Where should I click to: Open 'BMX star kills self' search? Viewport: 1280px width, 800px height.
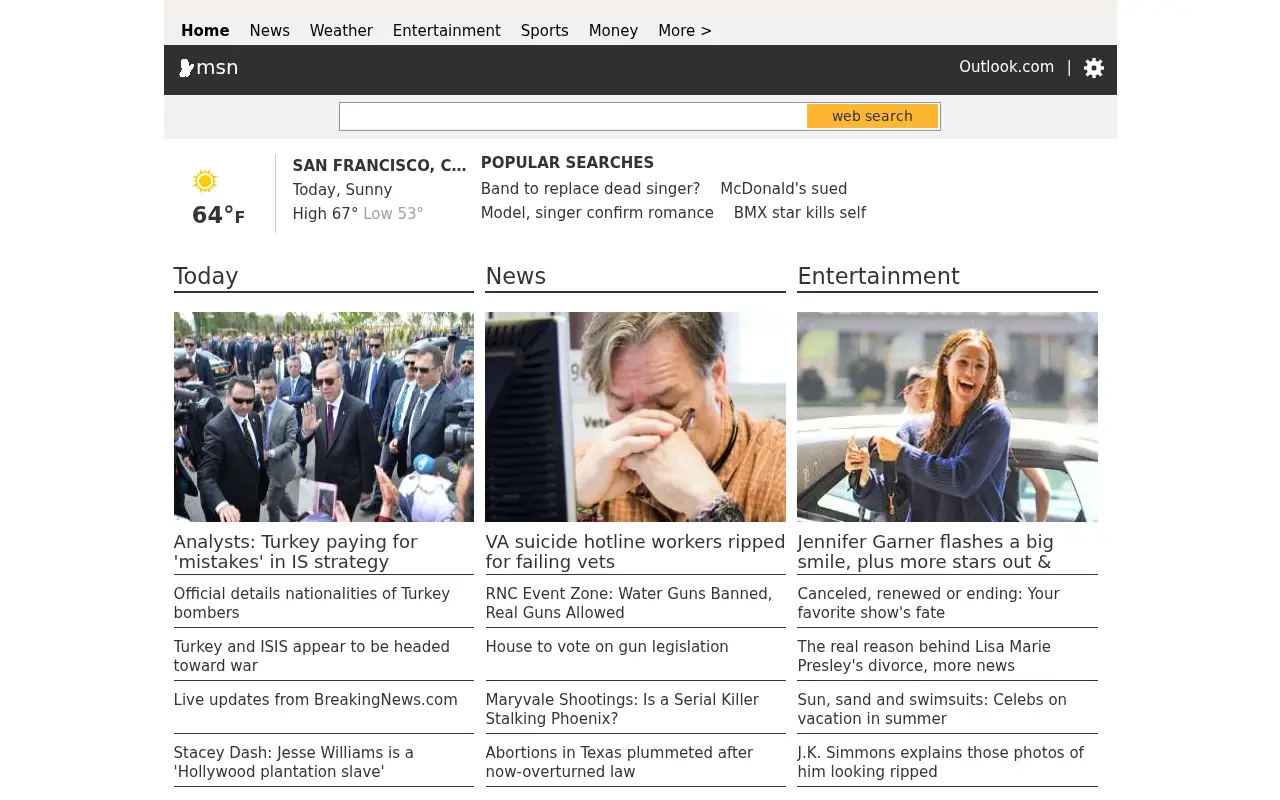(x=800, y=213)
